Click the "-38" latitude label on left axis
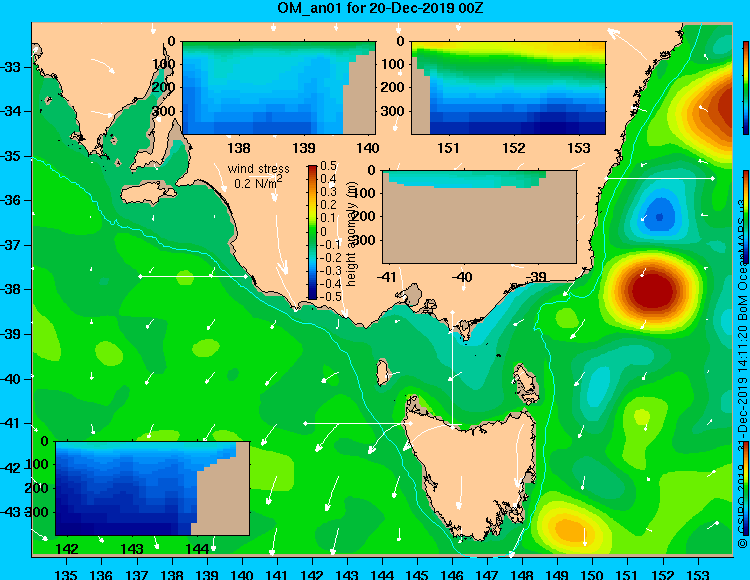Image resolution: width=750 pixels, height=580 pixels. pyautogui.click(x=11, y=290)
